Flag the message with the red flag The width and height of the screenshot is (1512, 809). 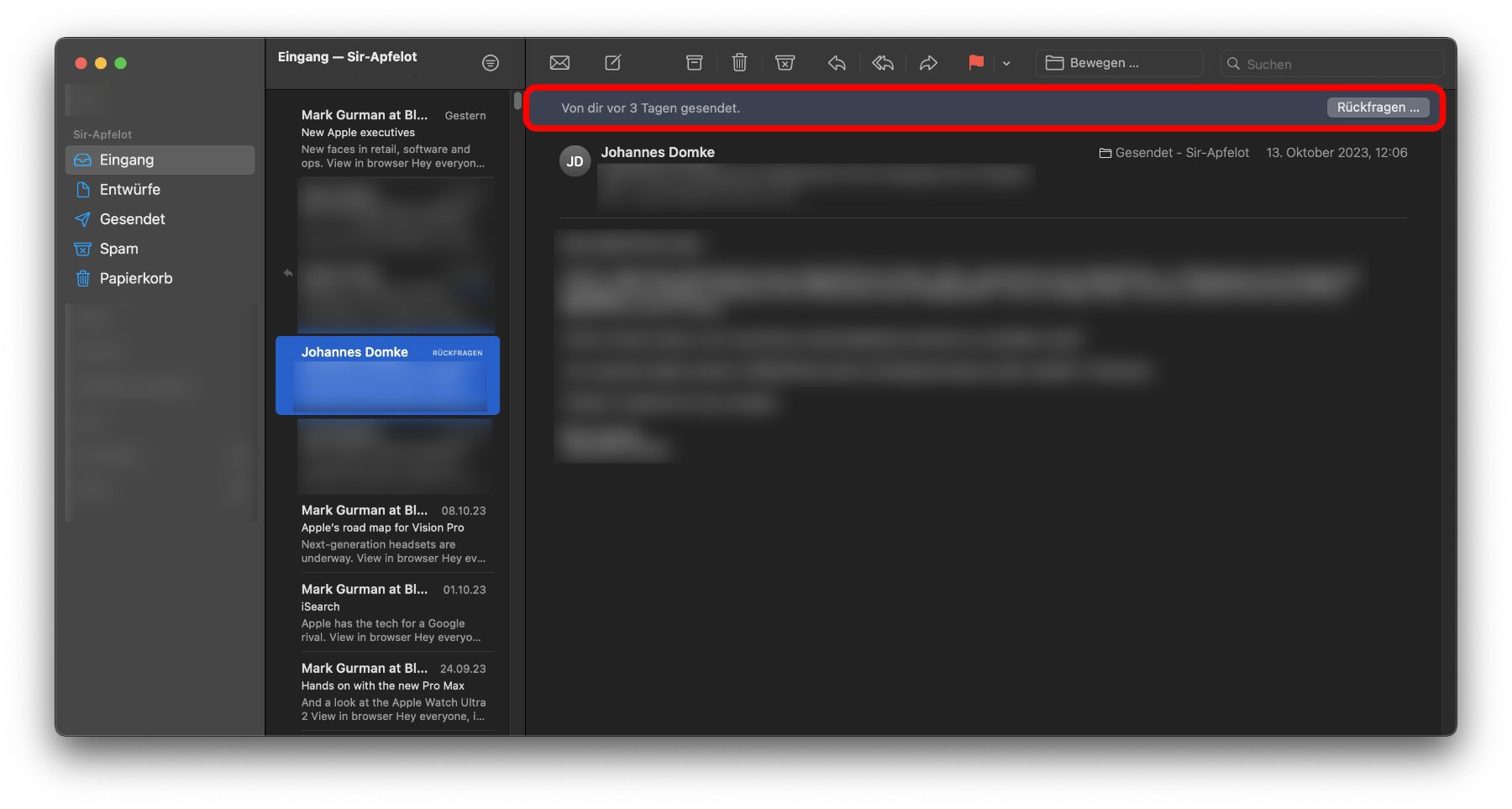tap(976, 63)
